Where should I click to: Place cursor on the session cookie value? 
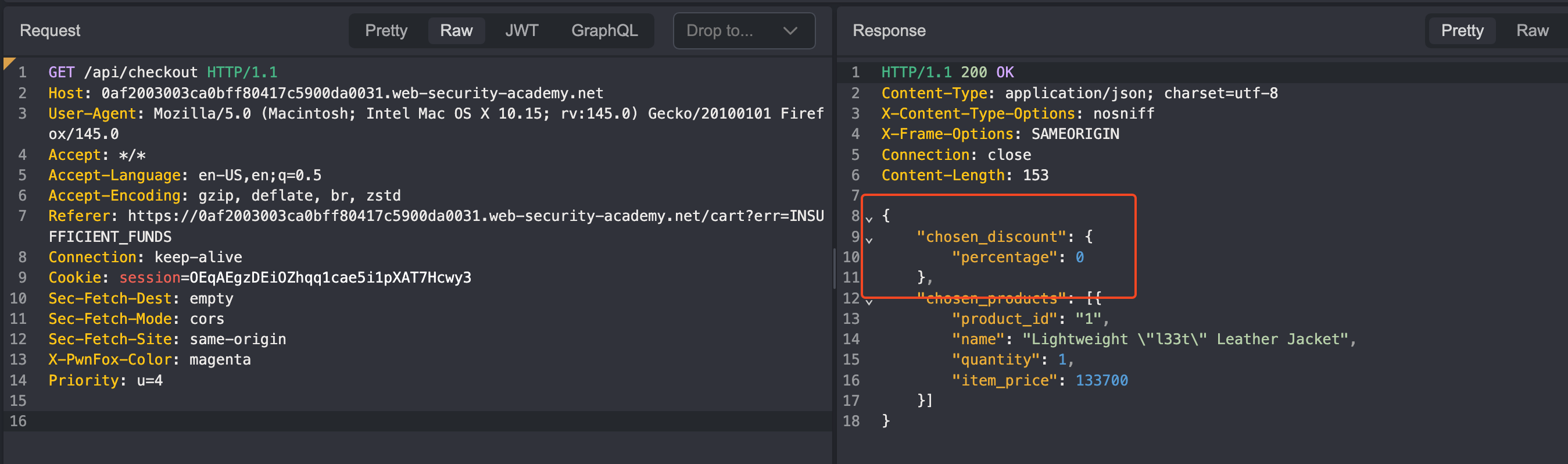coord(330,278)
